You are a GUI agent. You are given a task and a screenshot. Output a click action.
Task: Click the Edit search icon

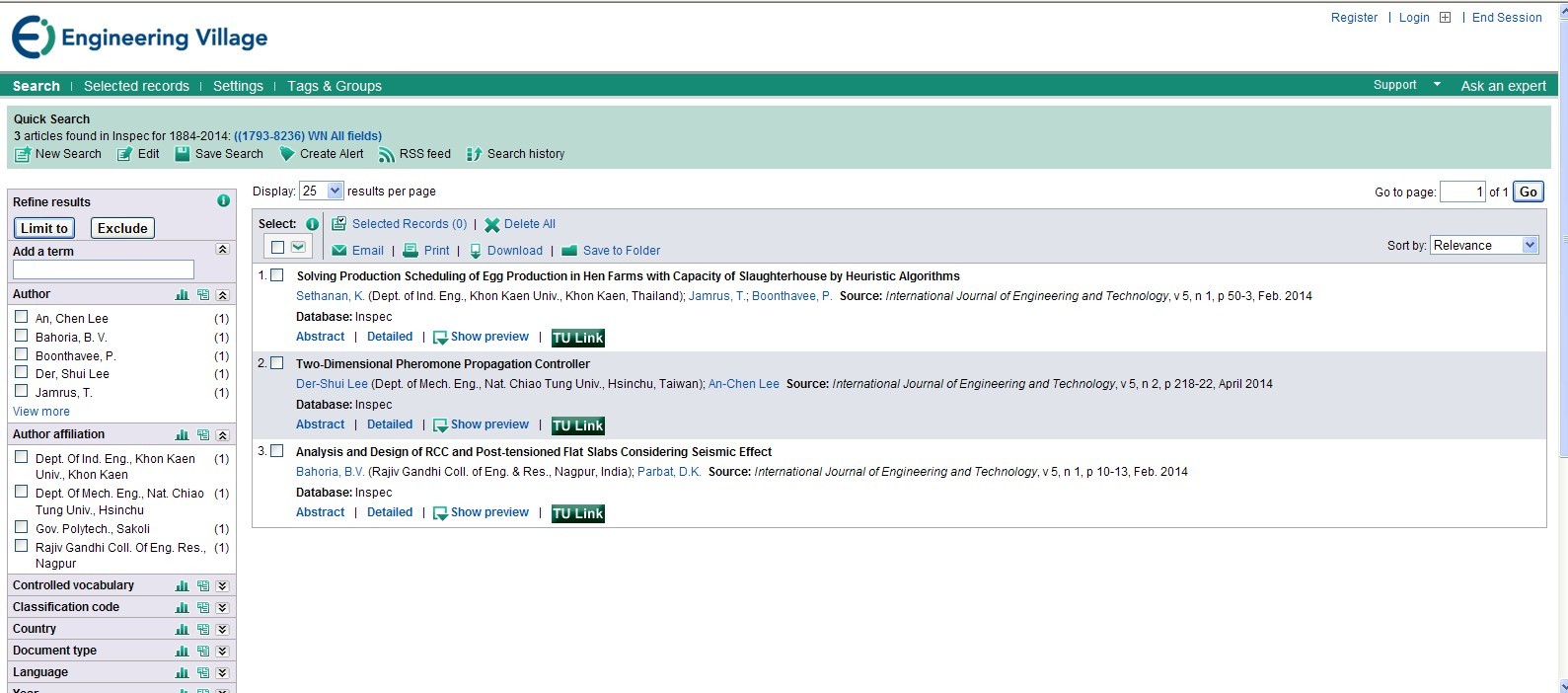pyautogui.click(x=125, y=154)
